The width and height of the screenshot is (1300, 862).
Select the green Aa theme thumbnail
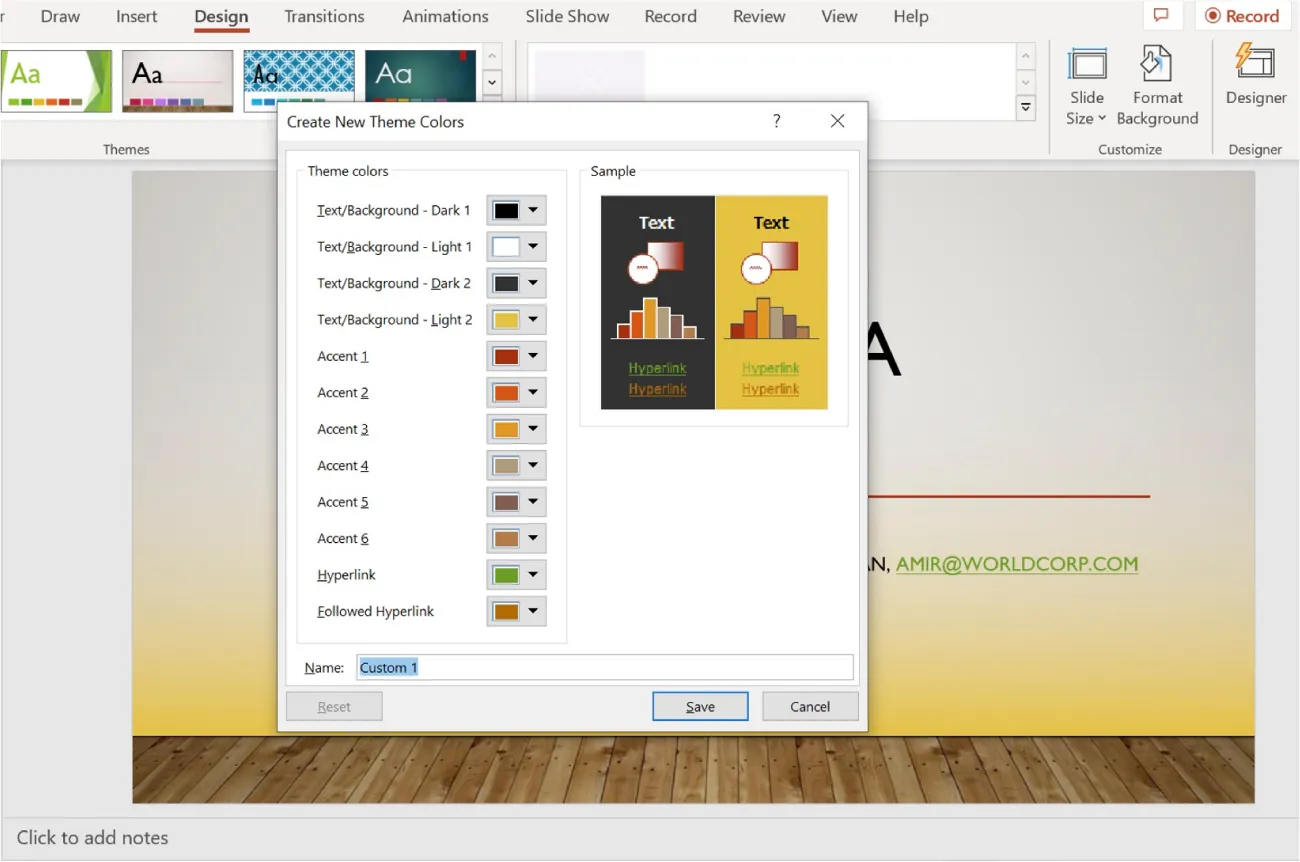point(57,80)
